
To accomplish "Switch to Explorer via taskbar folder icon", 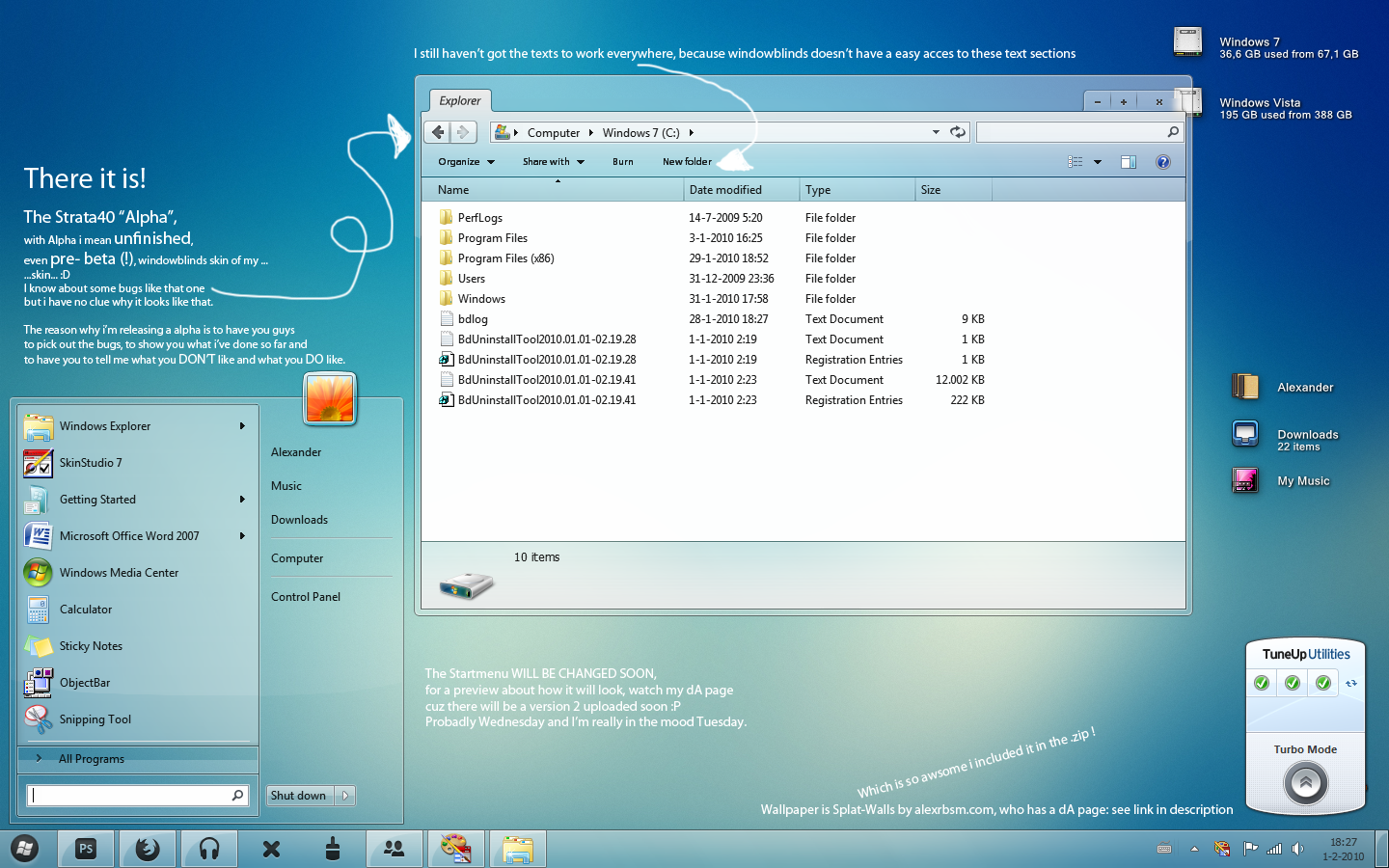I will 518,849.
